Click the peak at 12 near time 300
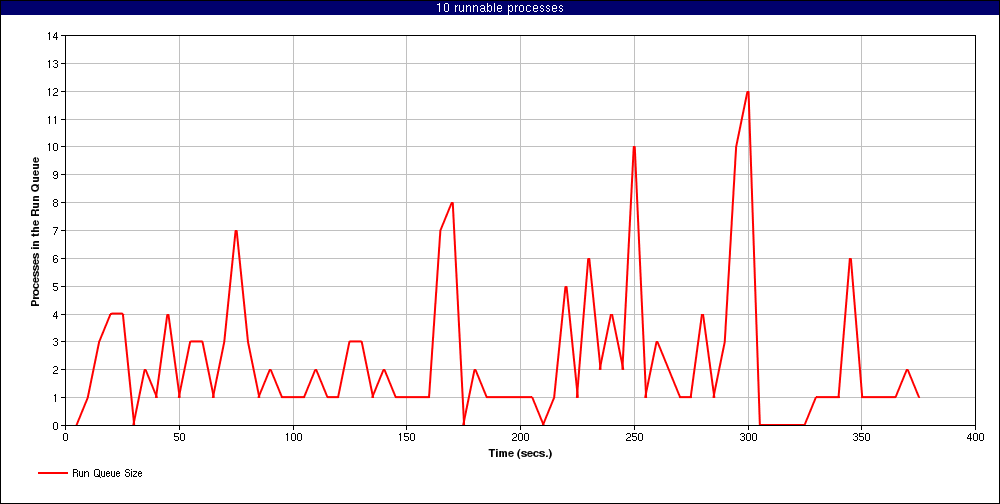This screenshot has height=504, width=1000. pyautogui.click(x=747, y=92)
